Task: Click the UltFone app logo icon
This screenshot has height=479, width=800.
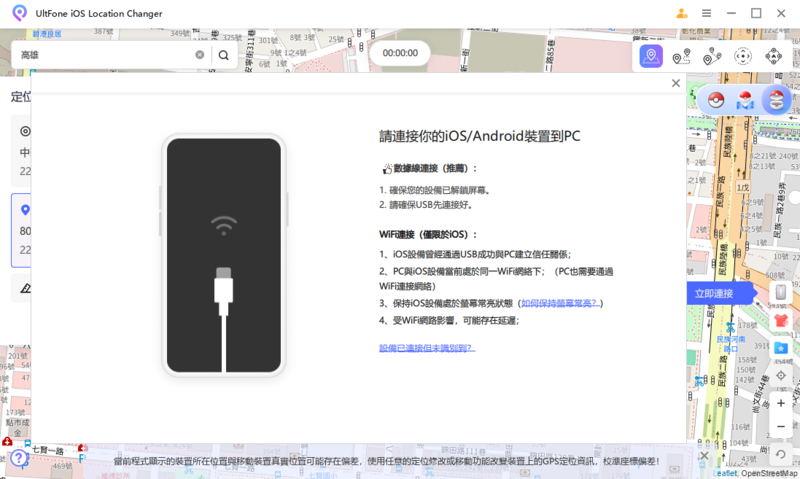Action: [x=19, y=13]
